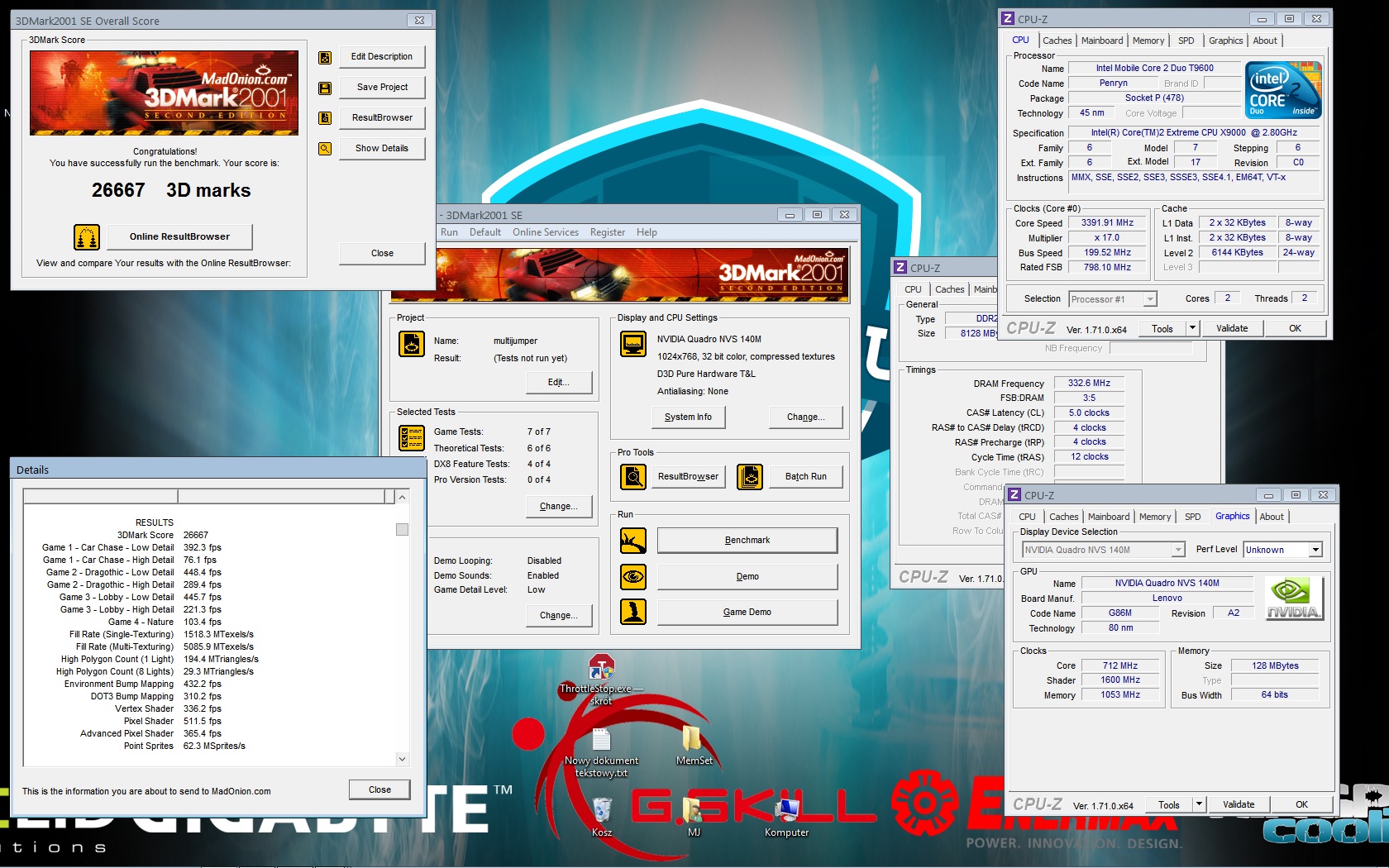Viewport: 1389px width, 868px height.
Task: Click the Show Details button
Action: pyautogui.click(x=382, y=149)
